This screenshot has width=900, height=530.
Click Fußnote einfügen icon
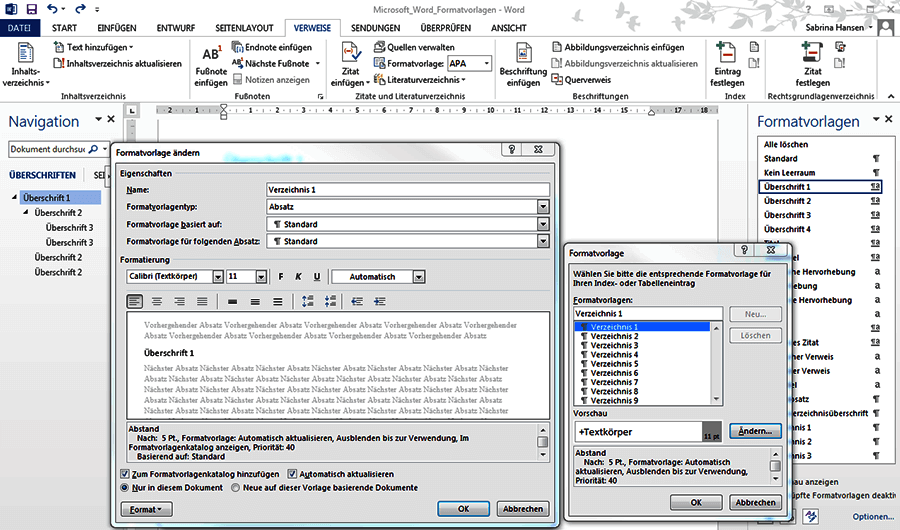tap(211, 55)
